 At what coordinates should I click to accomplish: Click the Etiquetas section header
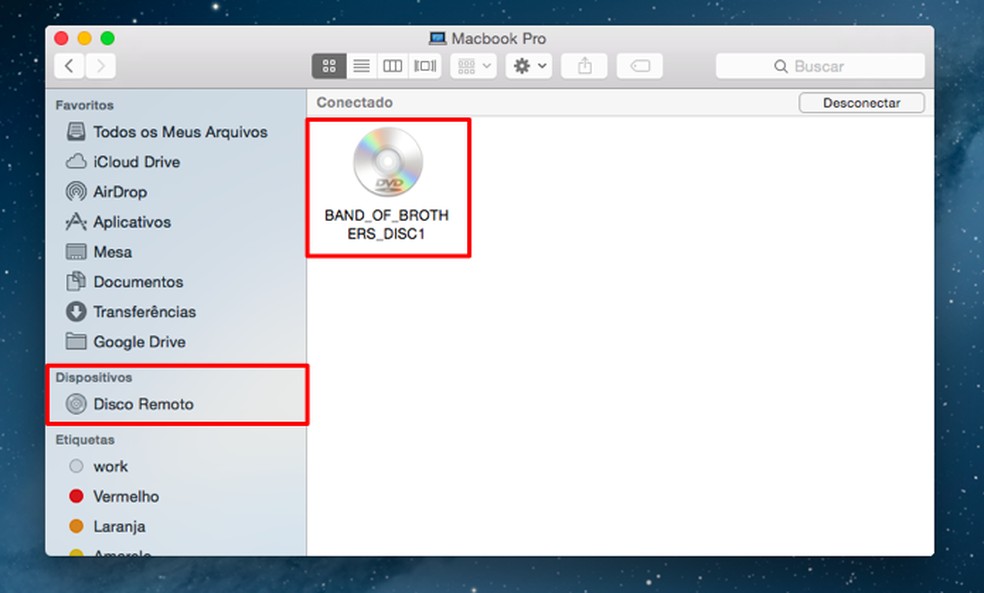(85, 440)
